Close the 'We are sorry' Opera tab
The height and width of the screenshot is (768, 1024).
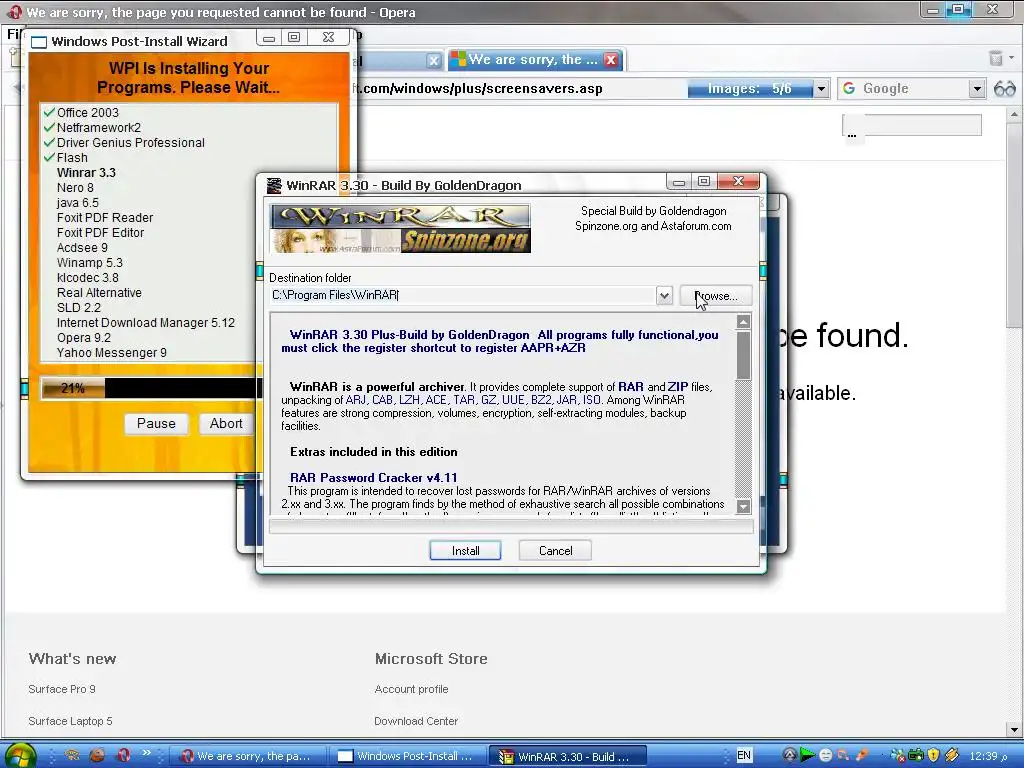pos(611,60)
